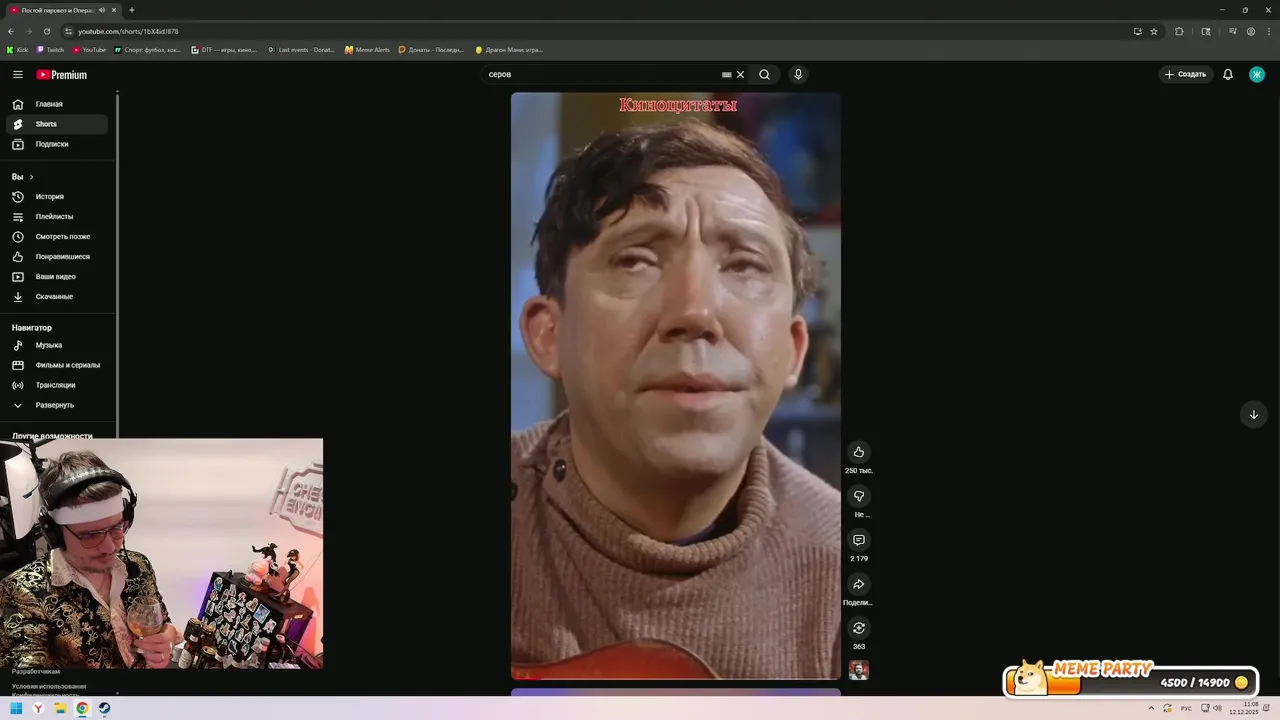Click the Shorts video player

tap(676, 386)
